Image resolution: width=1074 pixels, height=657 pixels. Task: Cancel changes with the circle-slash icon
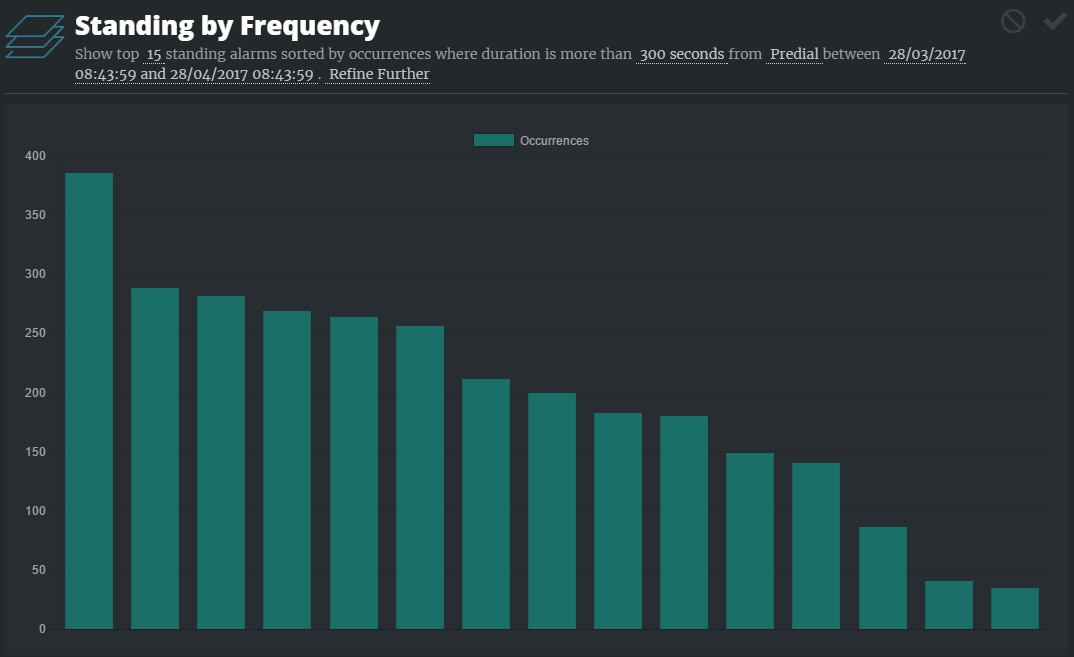click(x=1013, y=21)
